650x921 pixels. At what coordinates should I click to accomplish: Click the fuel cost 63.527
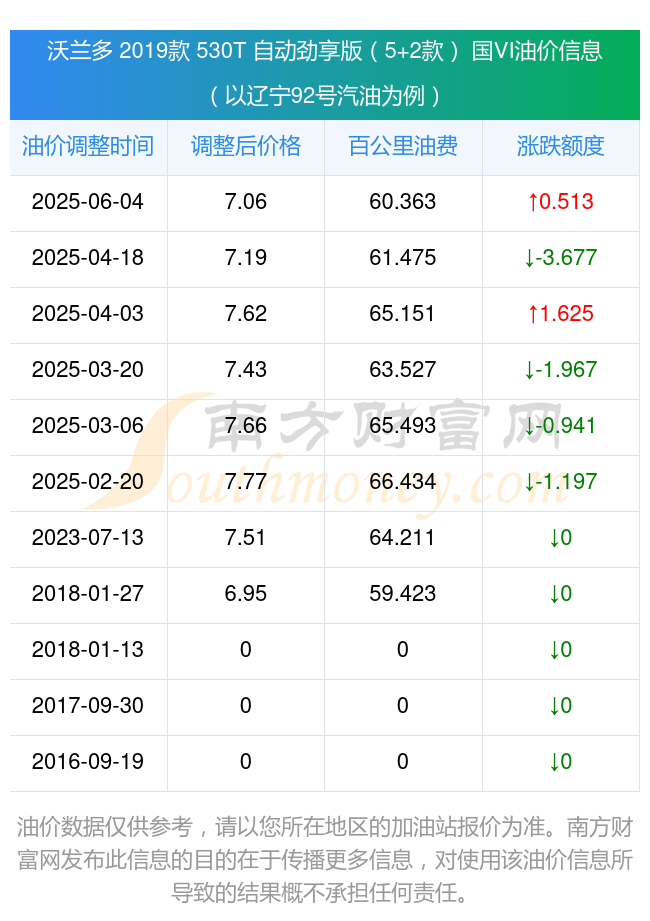click(403, 369)
